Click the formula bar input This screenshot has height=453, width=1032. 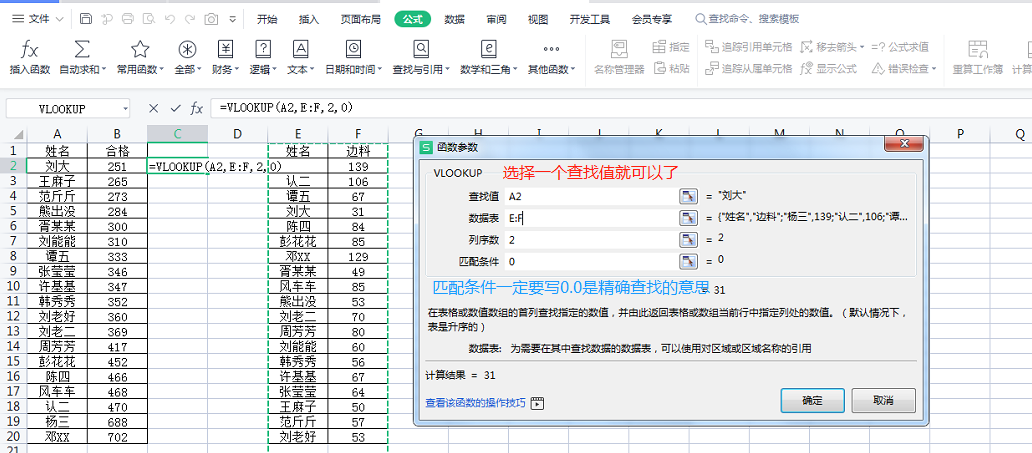[621, 109]
